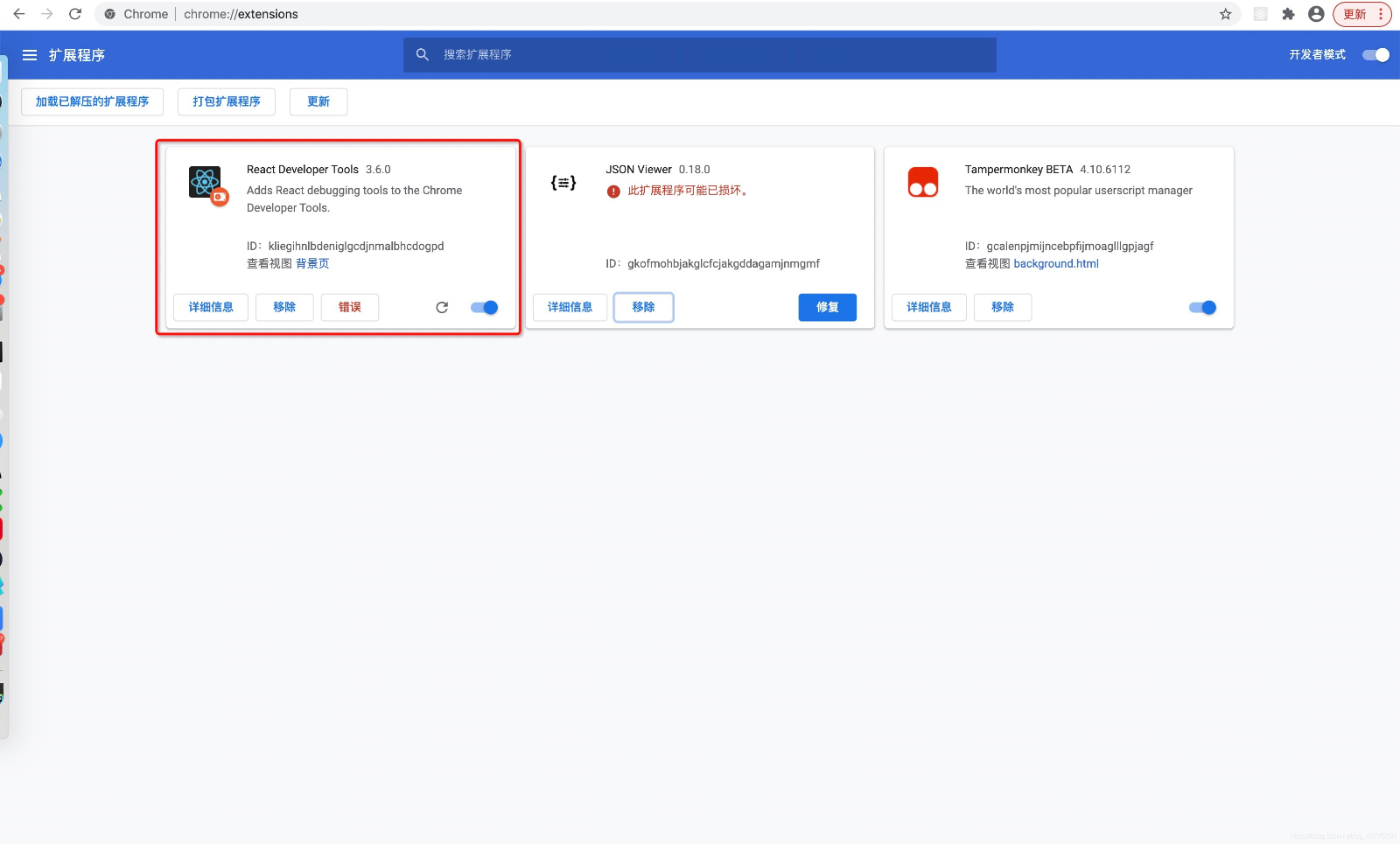Click JSON Viewer corrupted warning icon

613,192
